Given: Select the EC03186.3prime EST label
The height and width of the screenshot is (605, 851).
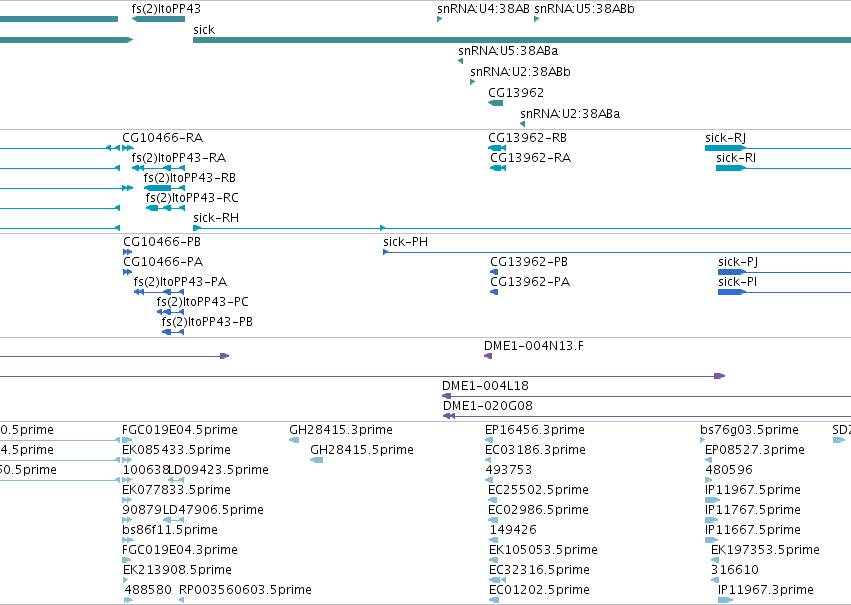Looking at the screenshot, I should 535,450.
